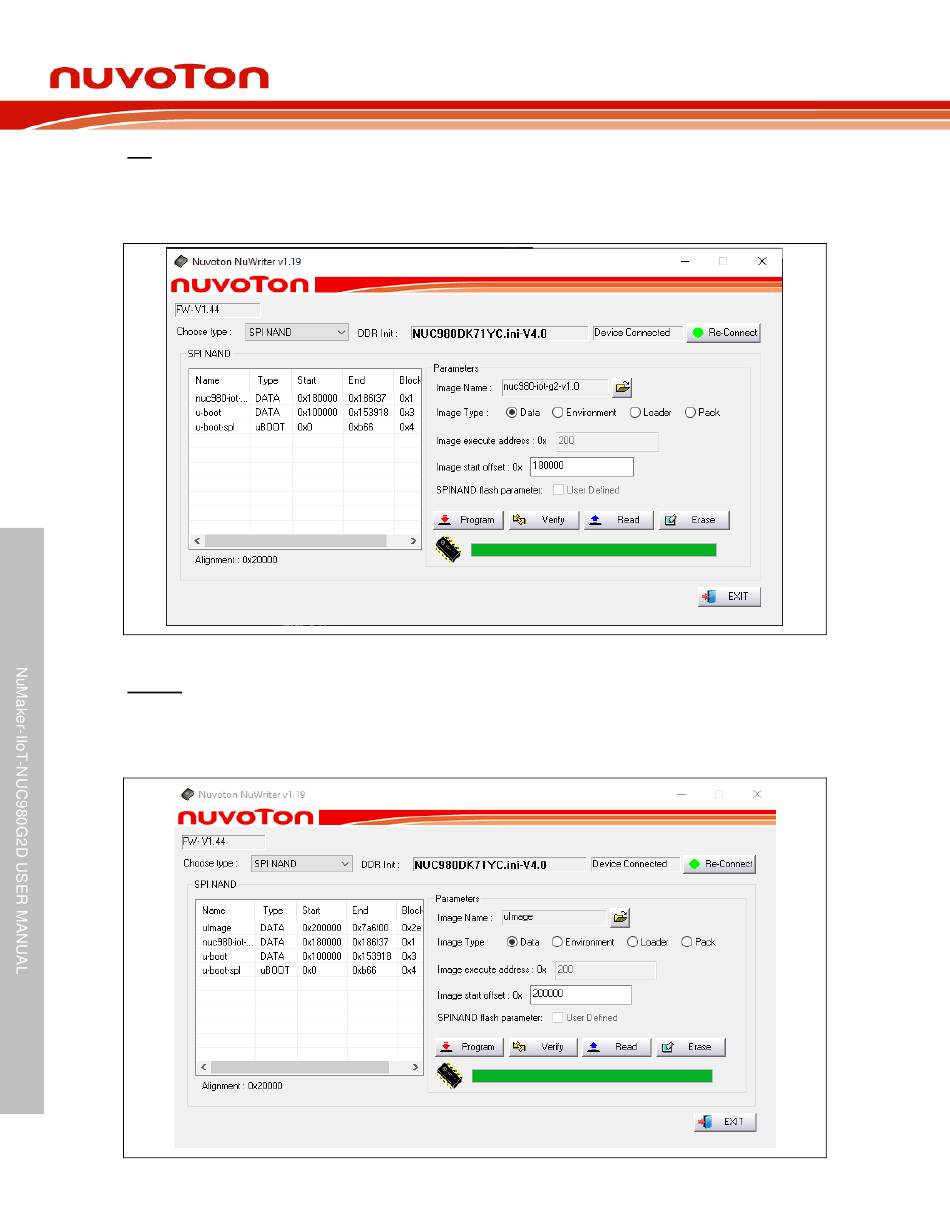Click the green progress bar in the 180000-offset window
The width and height of the screenshot is (950, 1229).
pos(593,550)
